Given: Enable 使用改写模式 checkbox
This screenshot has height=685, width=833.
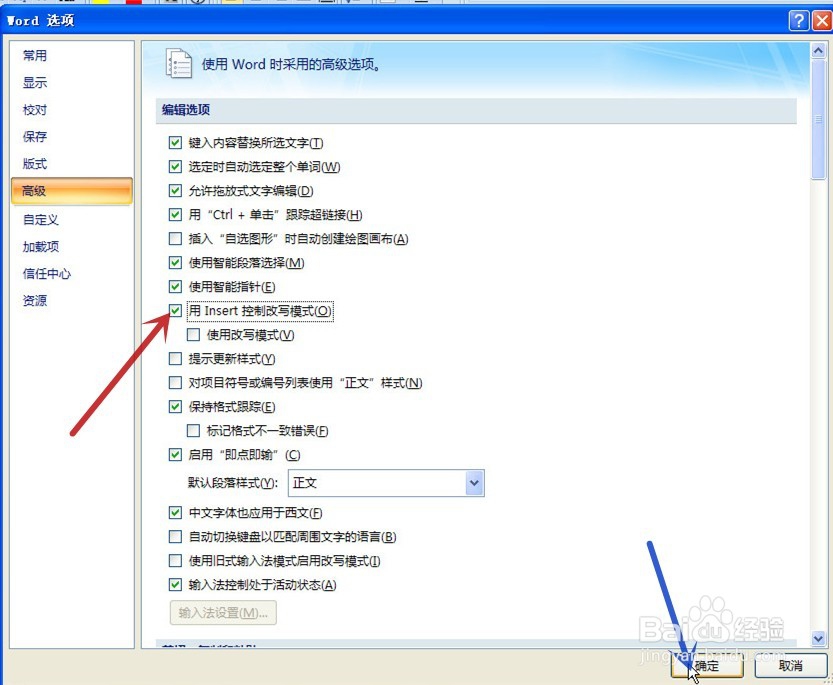Looking at the screenshot, I should [x=193, y=334].
